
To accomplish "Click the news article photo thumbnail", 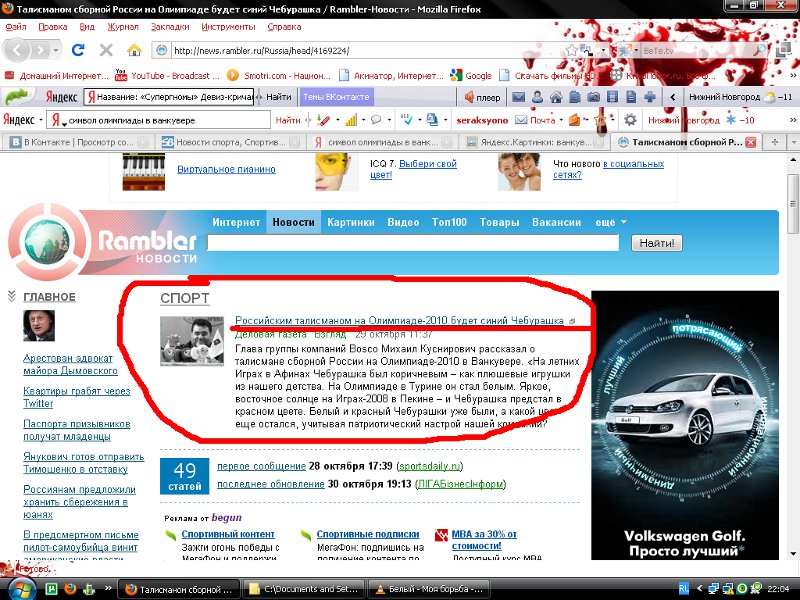I will 192,341.
